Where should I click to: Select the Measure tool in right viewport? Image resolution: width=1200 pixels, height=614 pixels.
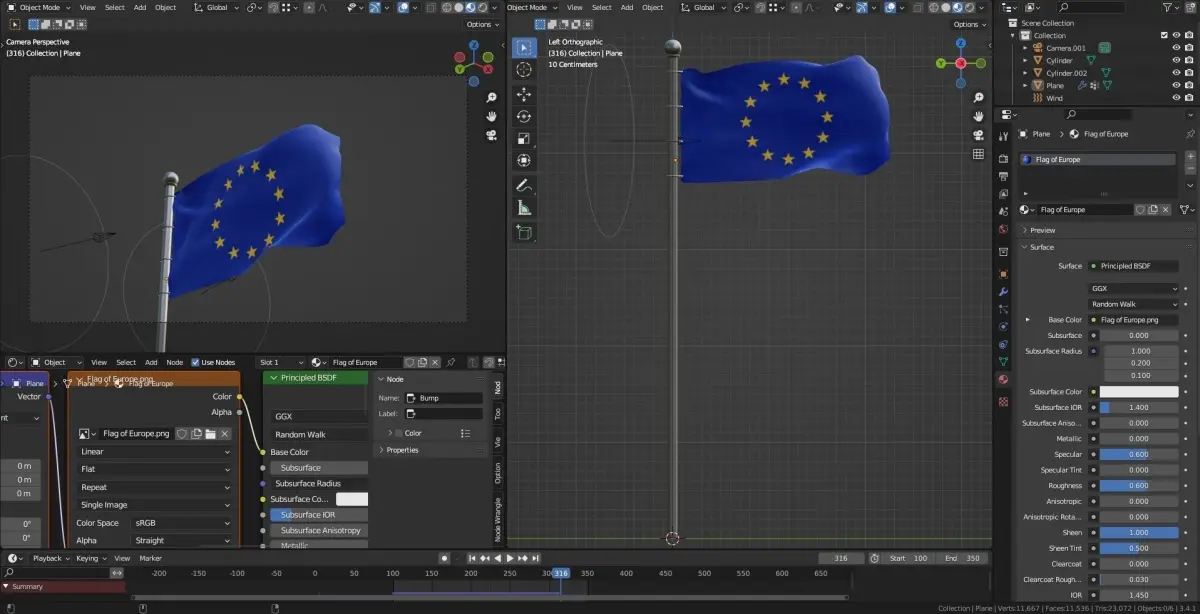tap(524, 208)
